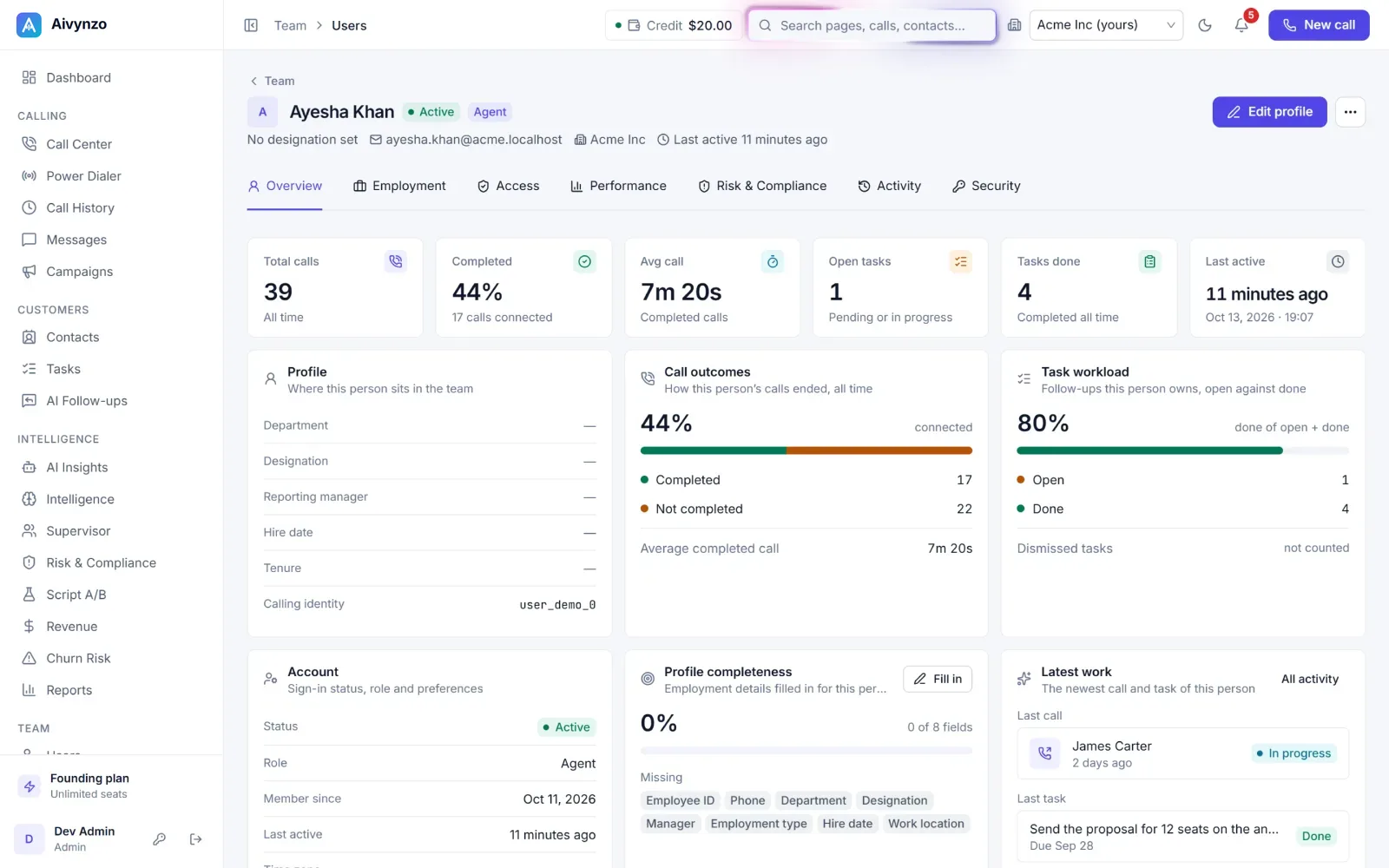This screenshot has height=868, width=1389.
Task: Open Call Center in sidebar
Action: pos(111,144)
